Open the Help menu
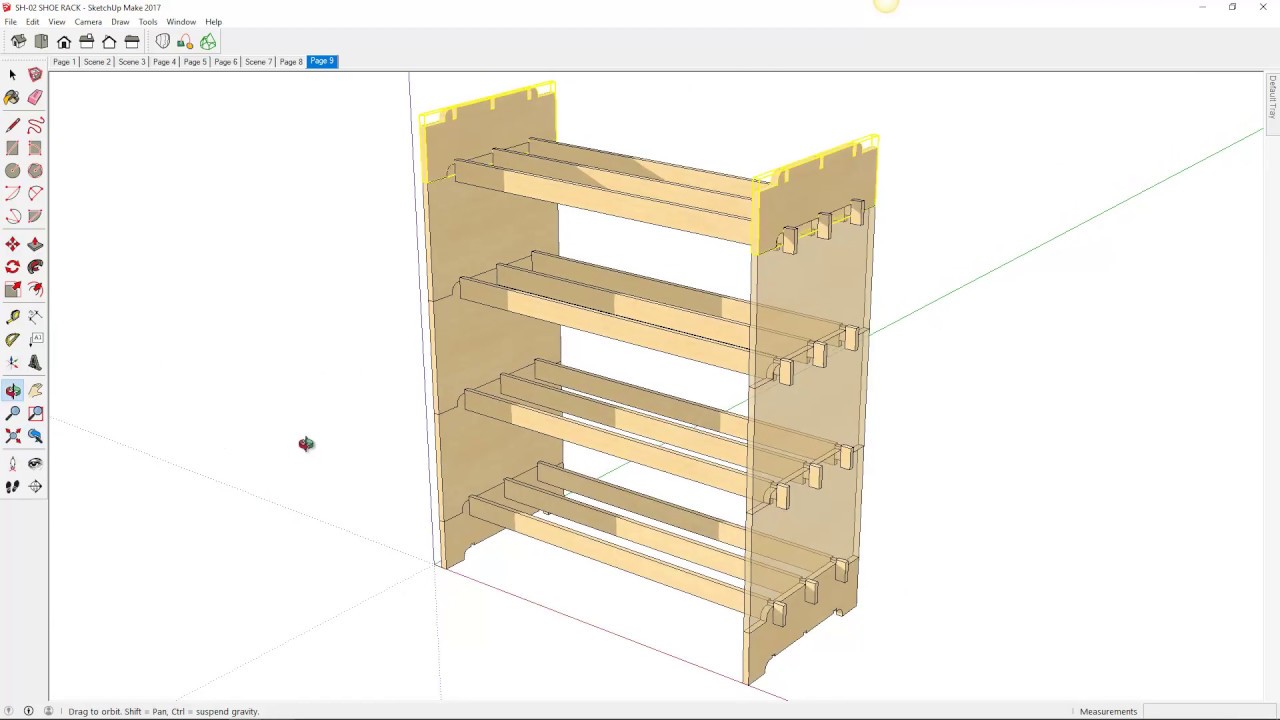The height and width of the screenshot is (720, 1280). pyautogui.click(x=214, y=22)
